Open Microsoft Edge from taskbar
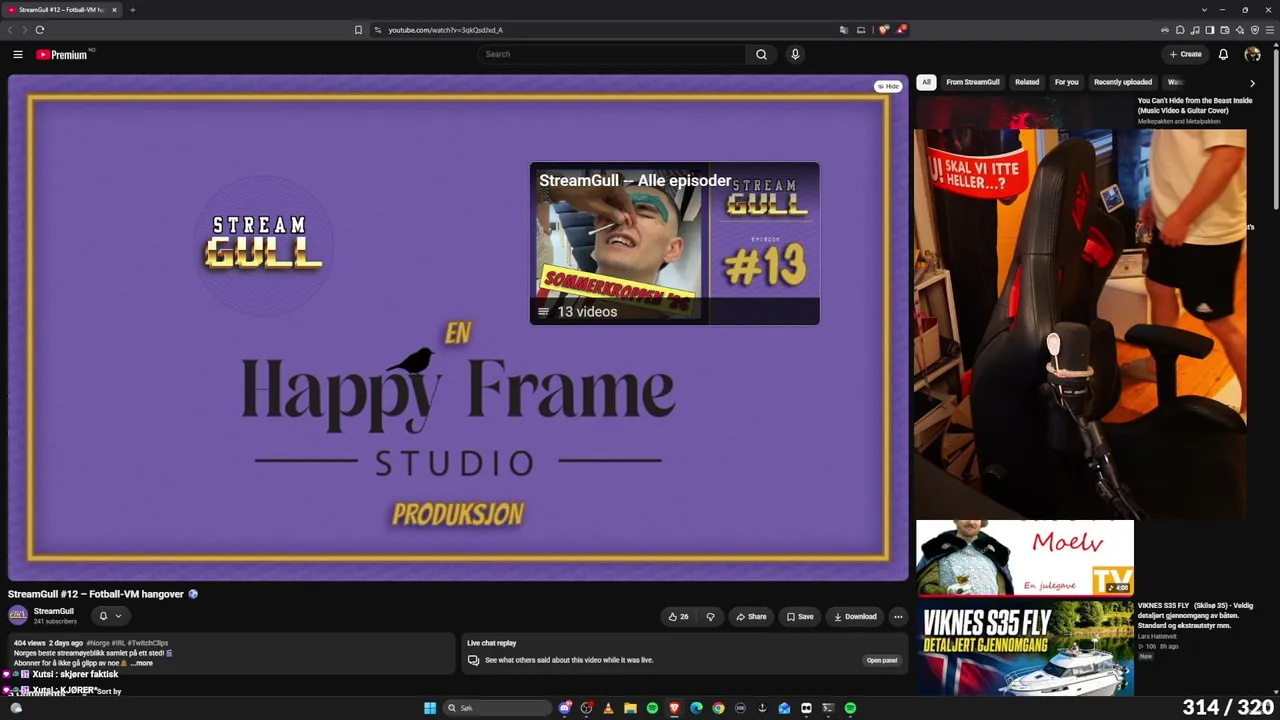 tap(696, 708)
